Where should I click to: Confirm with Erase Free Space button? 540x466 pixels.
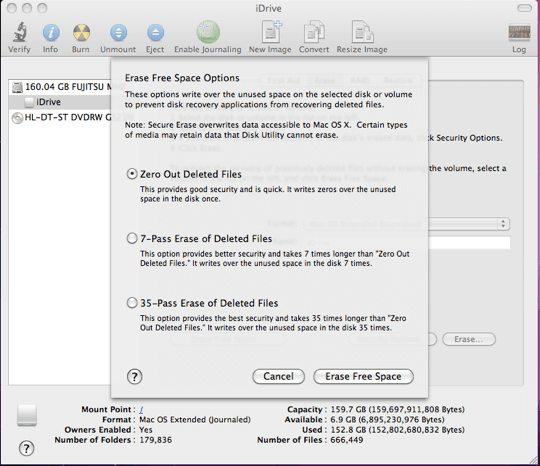pyautogui.click(x=363, y=376)
